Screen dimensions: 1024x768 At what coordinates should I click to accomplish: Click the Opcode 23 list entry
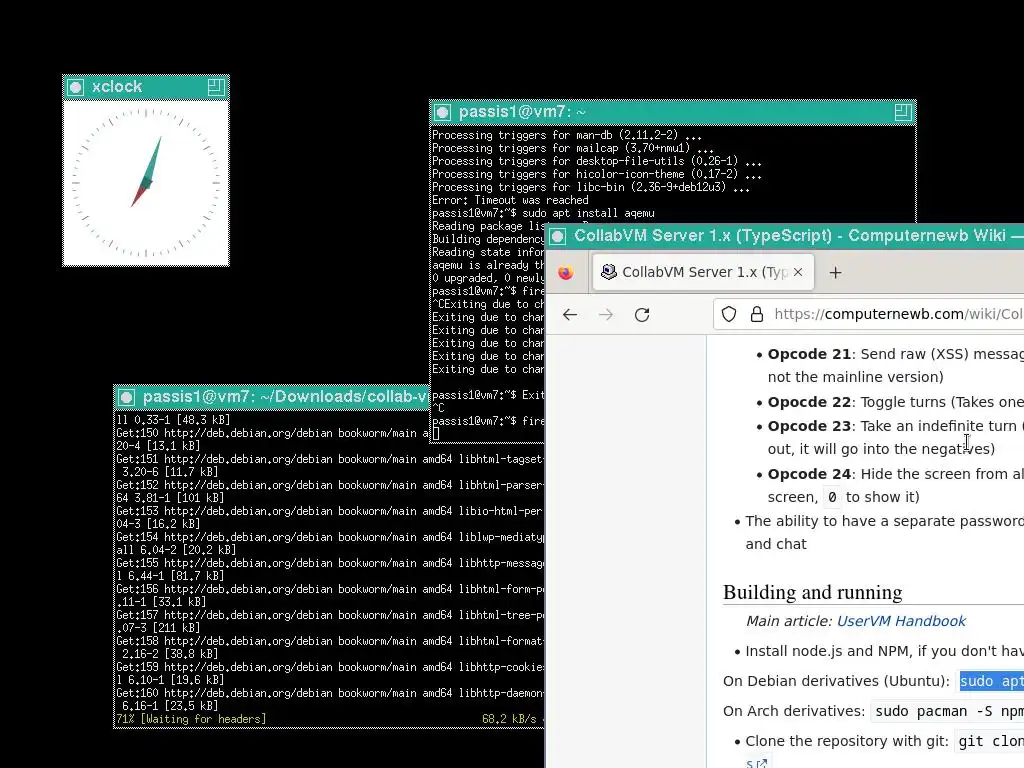(895, 438)
